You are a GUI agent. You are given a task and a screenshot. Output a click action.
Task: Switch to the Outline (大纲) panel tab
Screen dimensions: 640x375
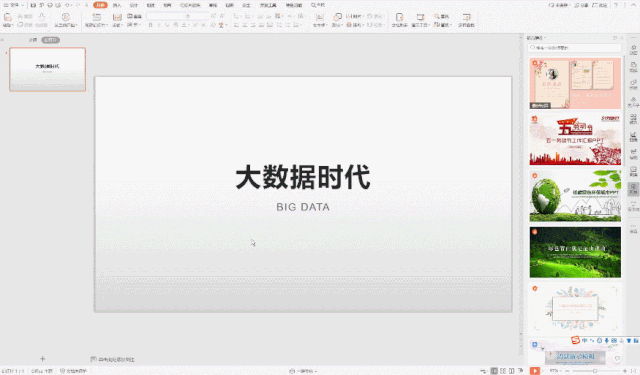(33, 40)
